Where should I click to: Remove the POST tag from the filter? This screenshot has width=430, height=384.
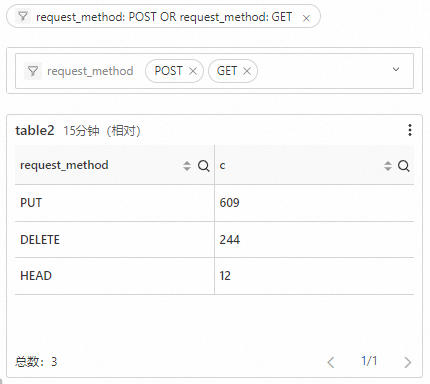pyautogui.click(x=193, y=71)
